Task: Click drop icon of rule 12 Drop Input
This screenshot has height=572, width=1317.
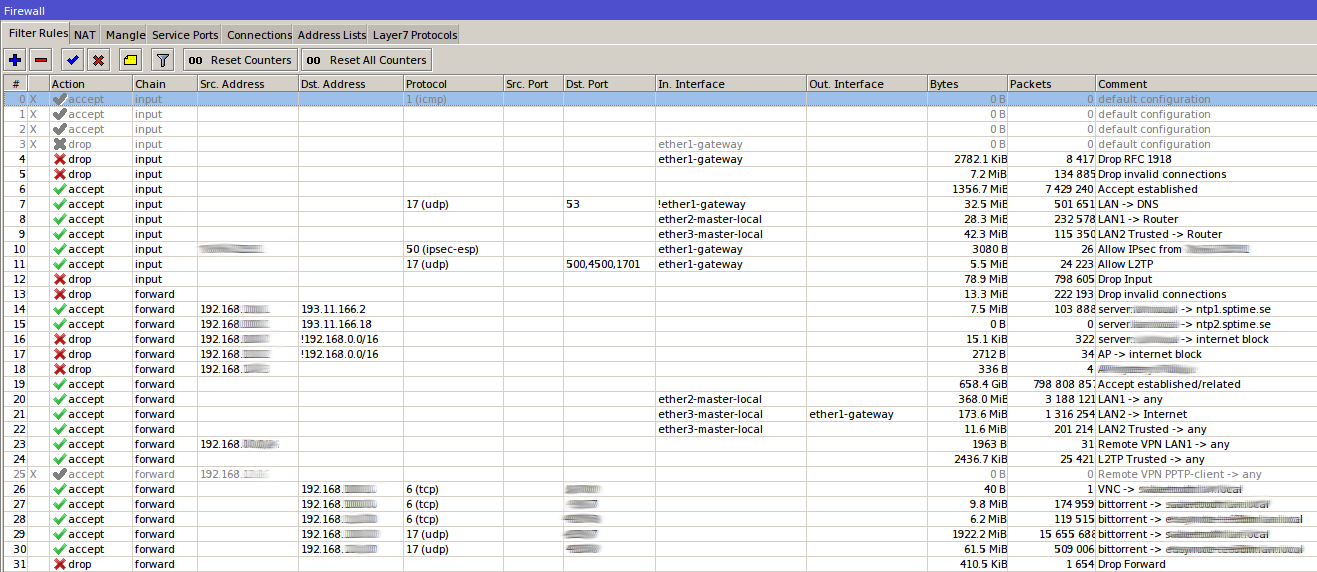Action: click(x=60, y=279)
